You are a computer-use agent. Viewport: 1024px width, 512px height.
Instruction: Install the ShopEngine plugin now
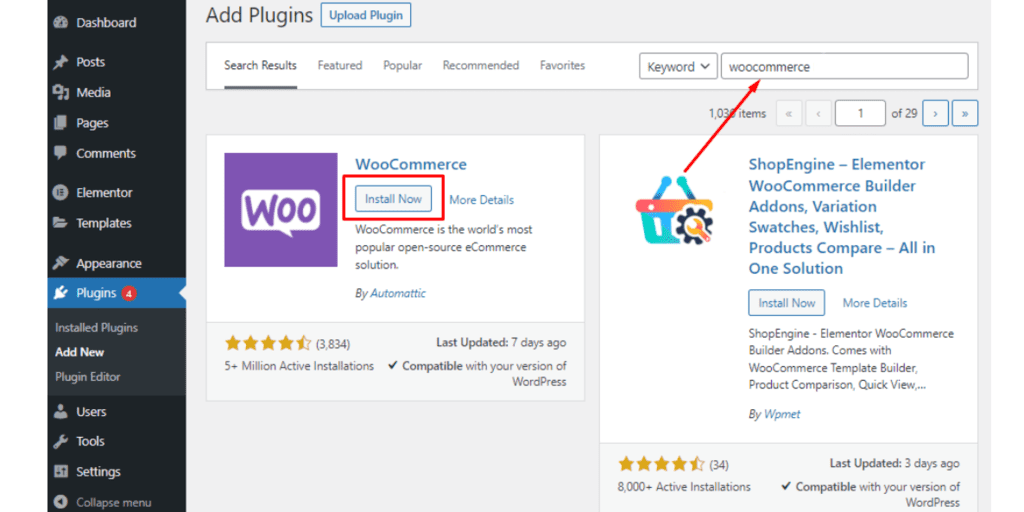[x=786, y=303]
